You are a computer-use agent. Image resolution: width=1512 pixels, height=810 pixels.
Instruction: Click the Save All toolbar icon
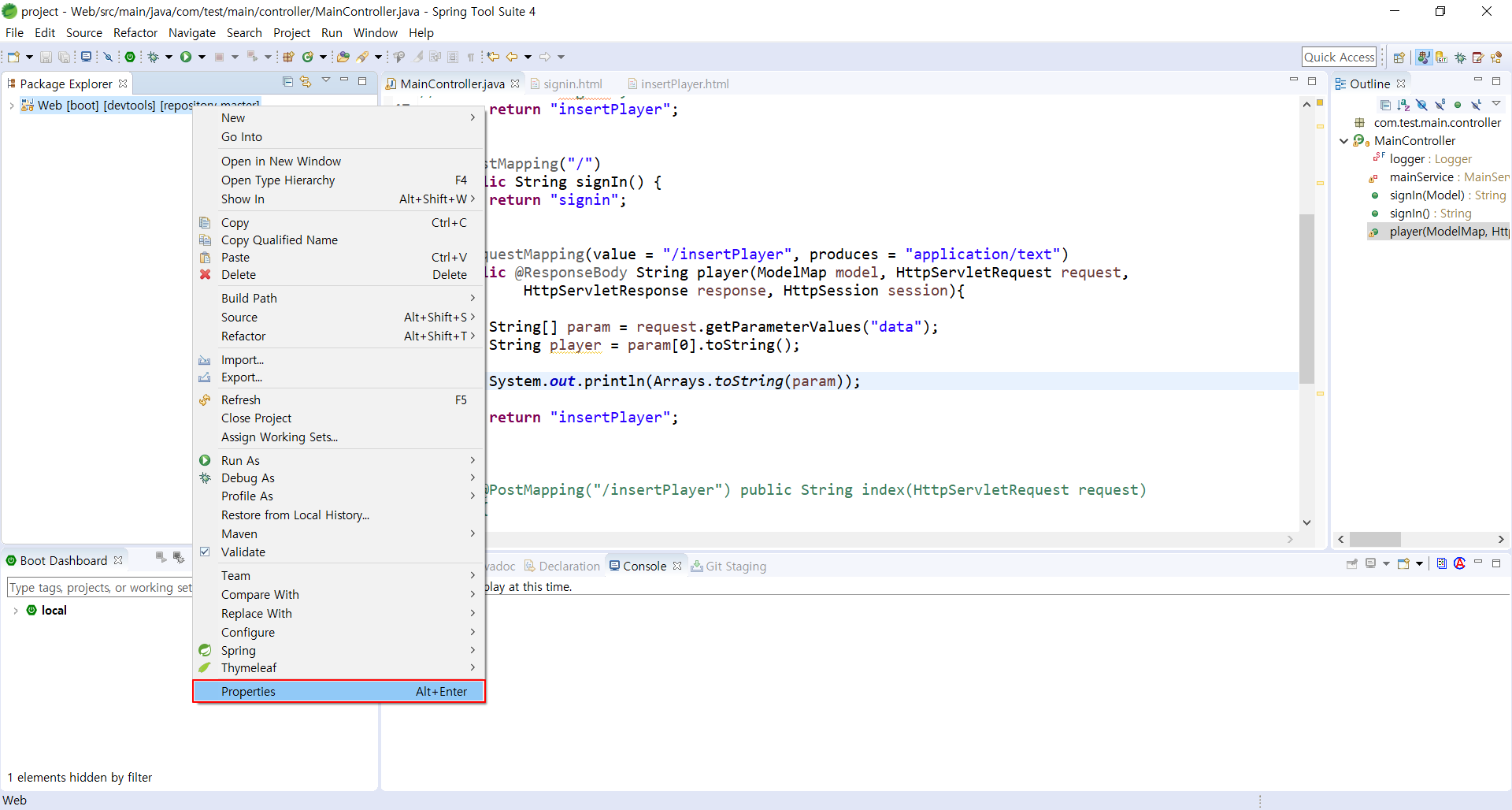64,57
